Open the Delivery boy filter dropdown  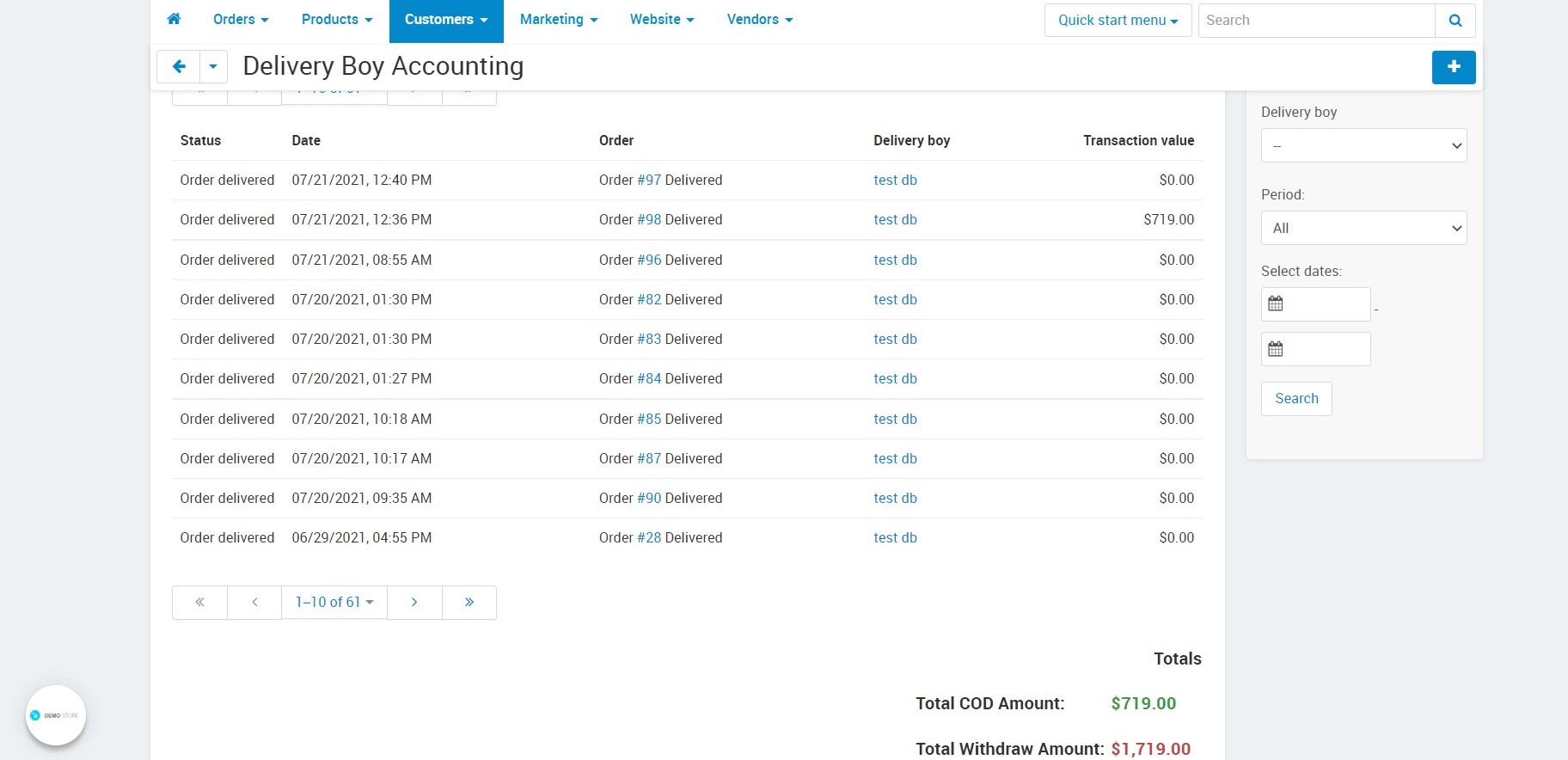click(x=1363, y=145)
